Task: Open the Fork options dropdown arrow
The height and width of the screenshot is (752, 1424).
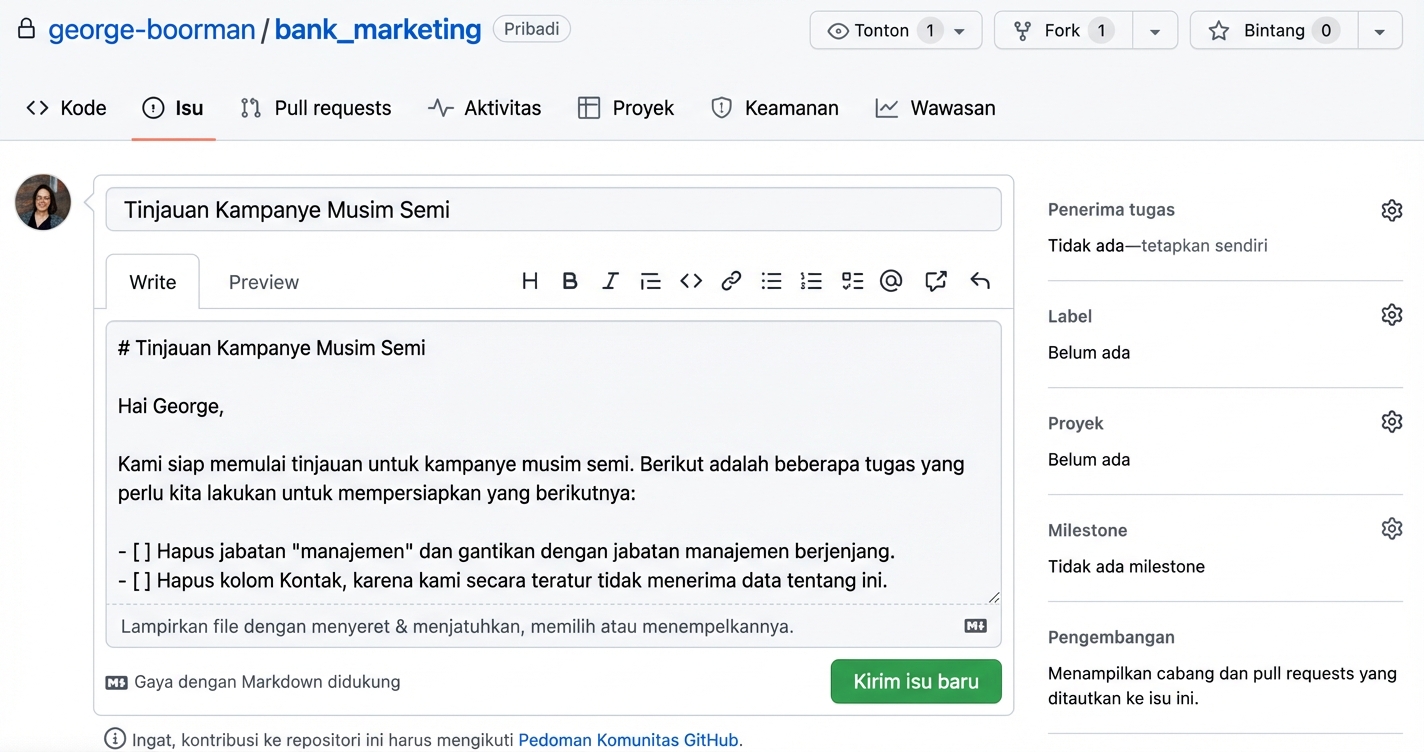Action: click(x=1155, y=31)
